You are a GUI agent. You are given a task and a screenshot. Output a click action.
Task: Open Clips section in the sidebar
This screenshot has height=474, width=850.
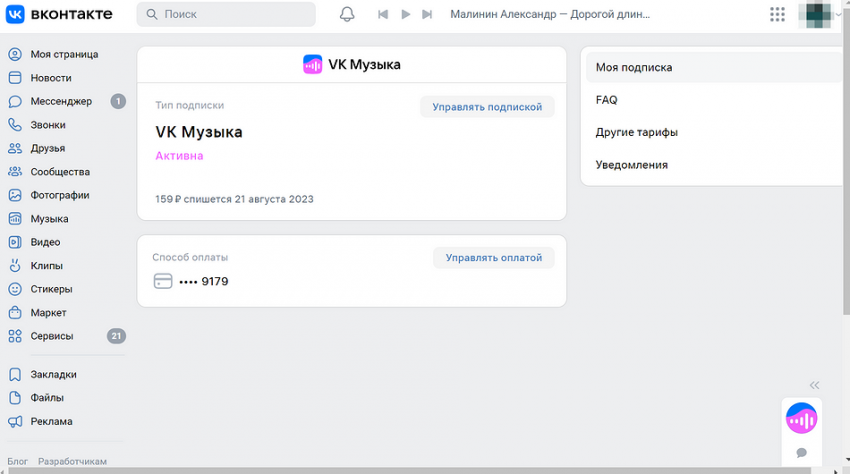[x=46, y=266]
